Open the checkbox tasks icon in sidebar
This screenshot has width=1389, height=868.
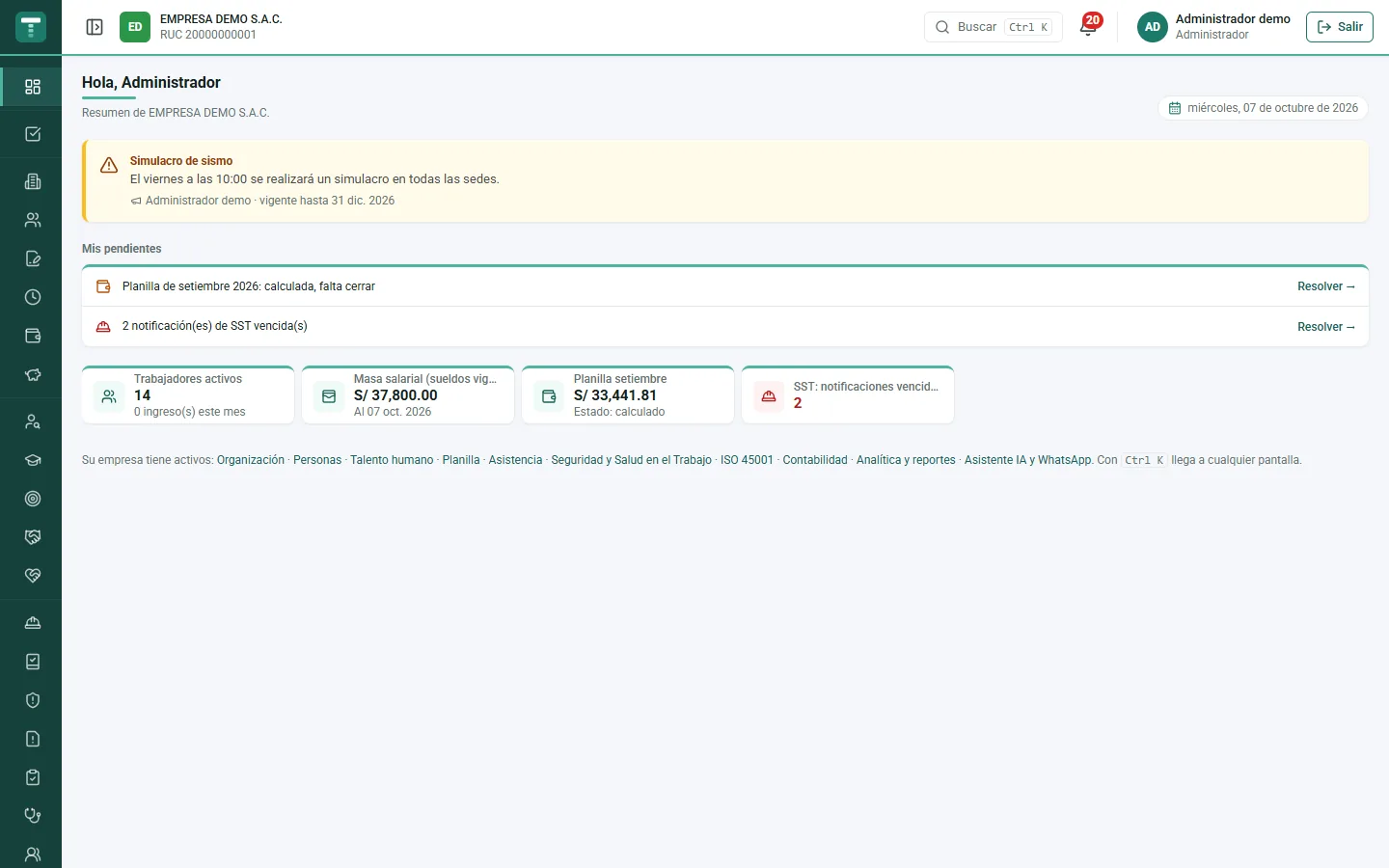[x=33, y=134]
